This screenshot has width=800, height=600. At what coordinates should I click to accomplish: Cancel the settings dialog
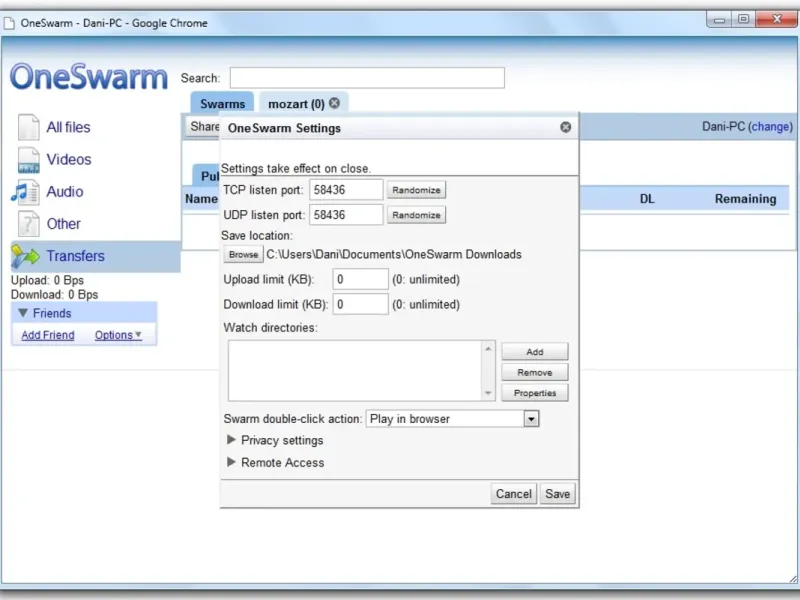point(514,494)
